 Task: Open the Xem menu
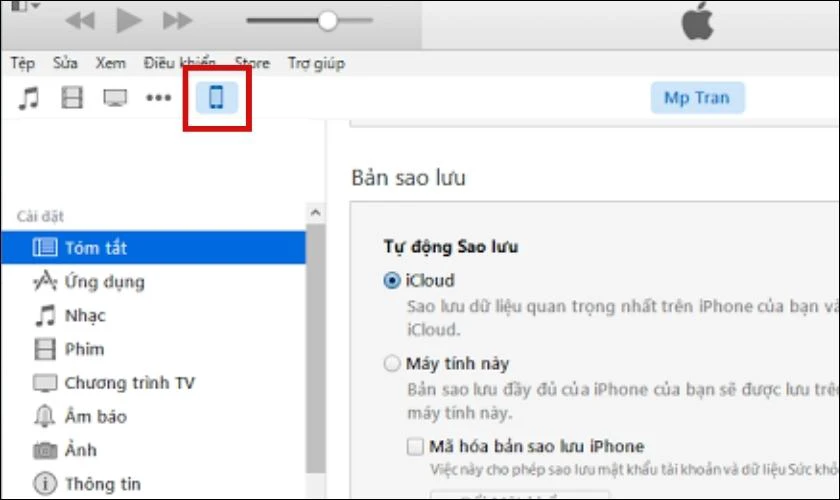click(x=110, y=63)
